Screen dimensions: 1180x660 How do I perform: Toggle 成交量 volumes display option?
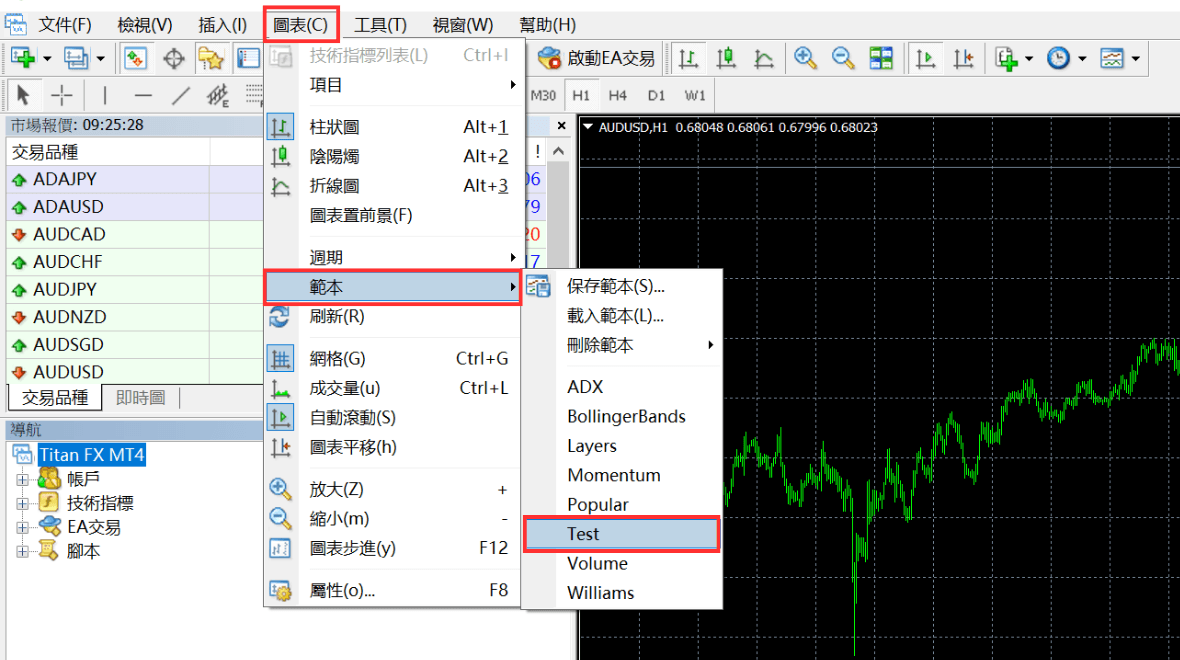pyautogui.click(x=345, y=388)
